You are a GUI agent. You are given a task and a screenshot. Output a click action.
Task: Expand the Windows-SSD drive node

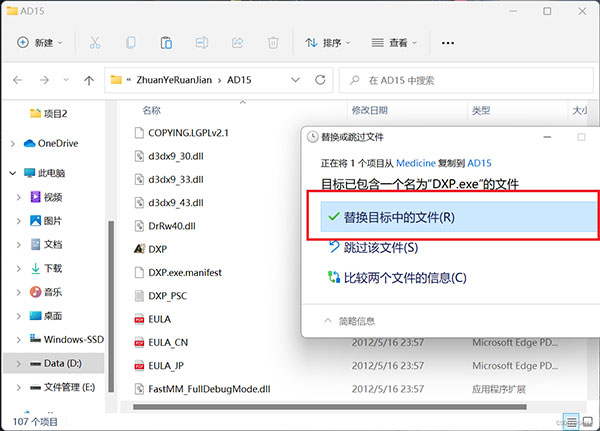[x=18, y=340]
